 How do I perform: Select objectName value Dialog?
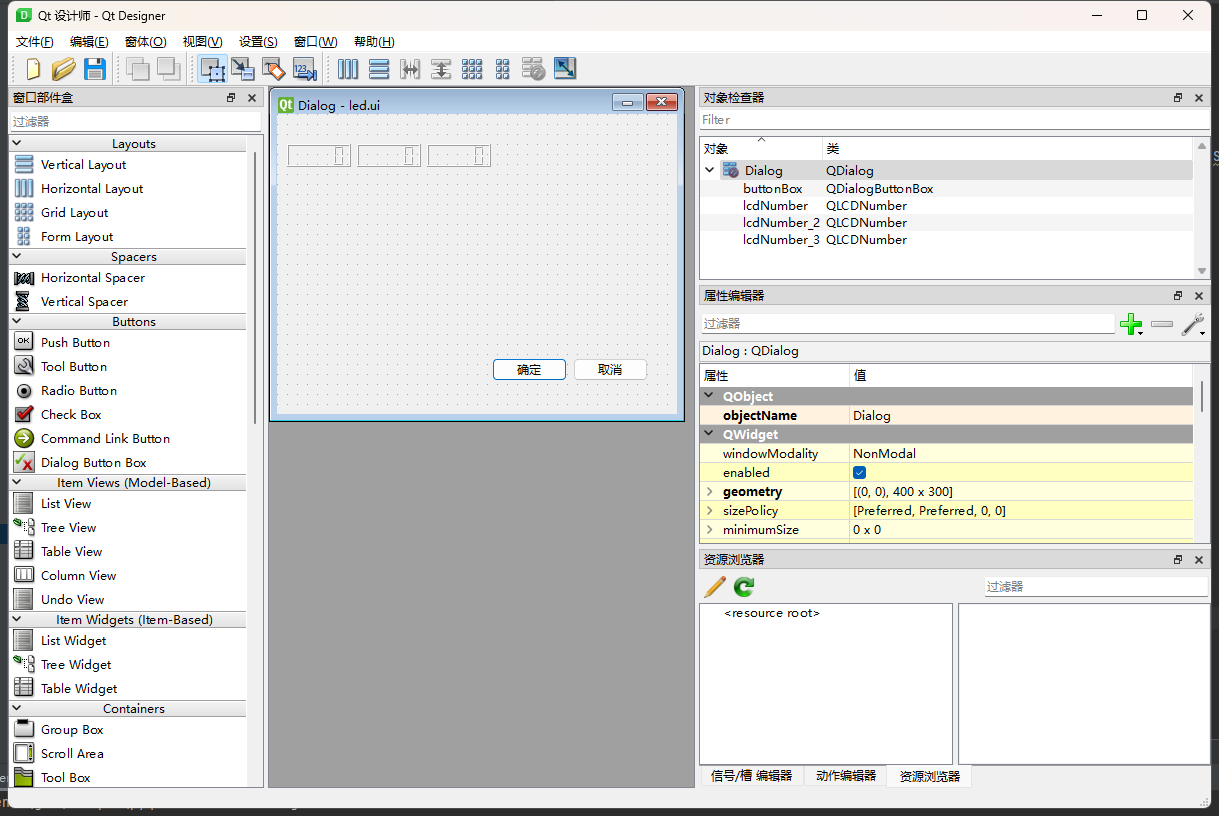[1021, 415]
